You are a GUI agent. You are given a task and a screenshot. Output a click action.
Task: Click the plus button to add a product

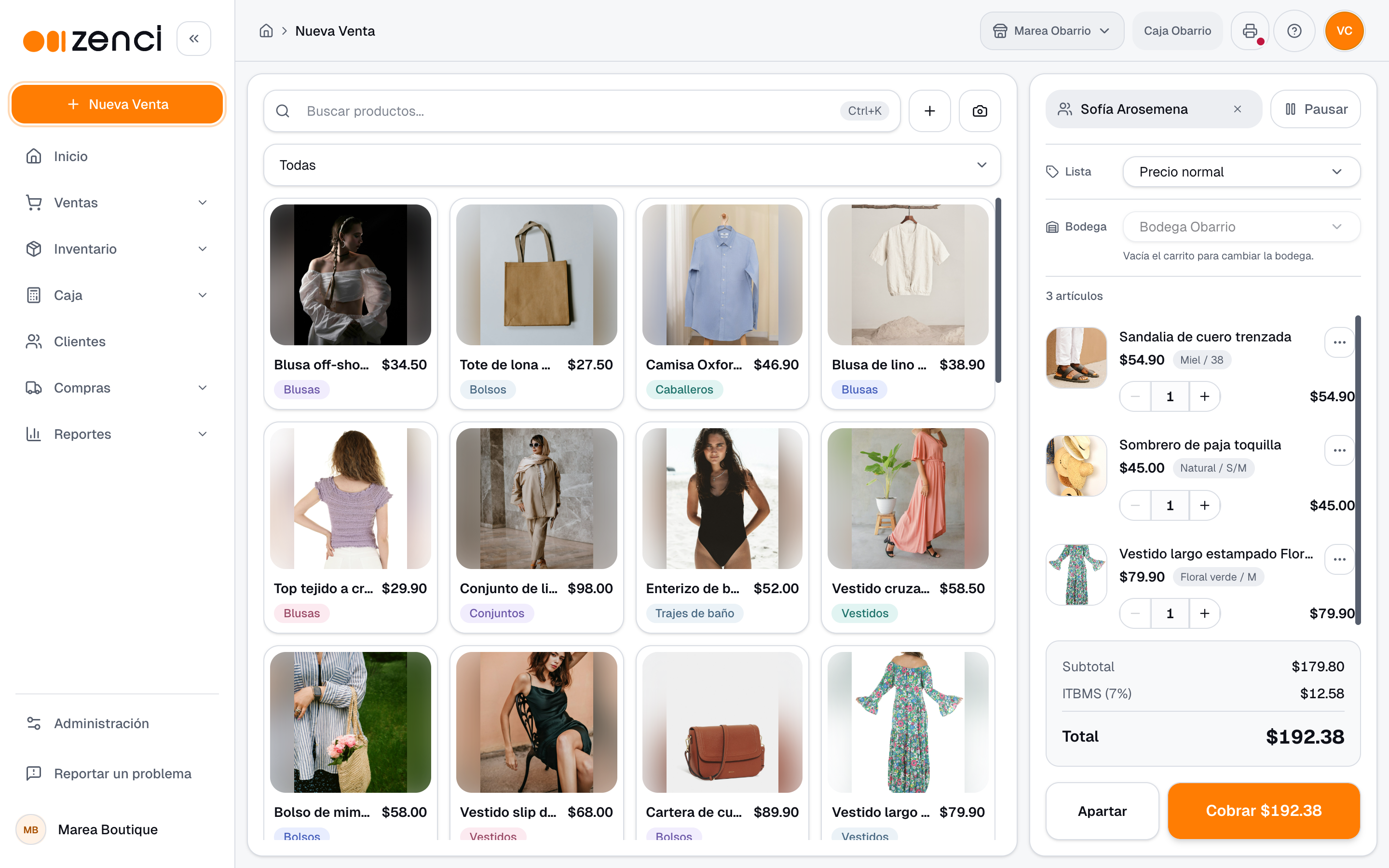point(929,111)
